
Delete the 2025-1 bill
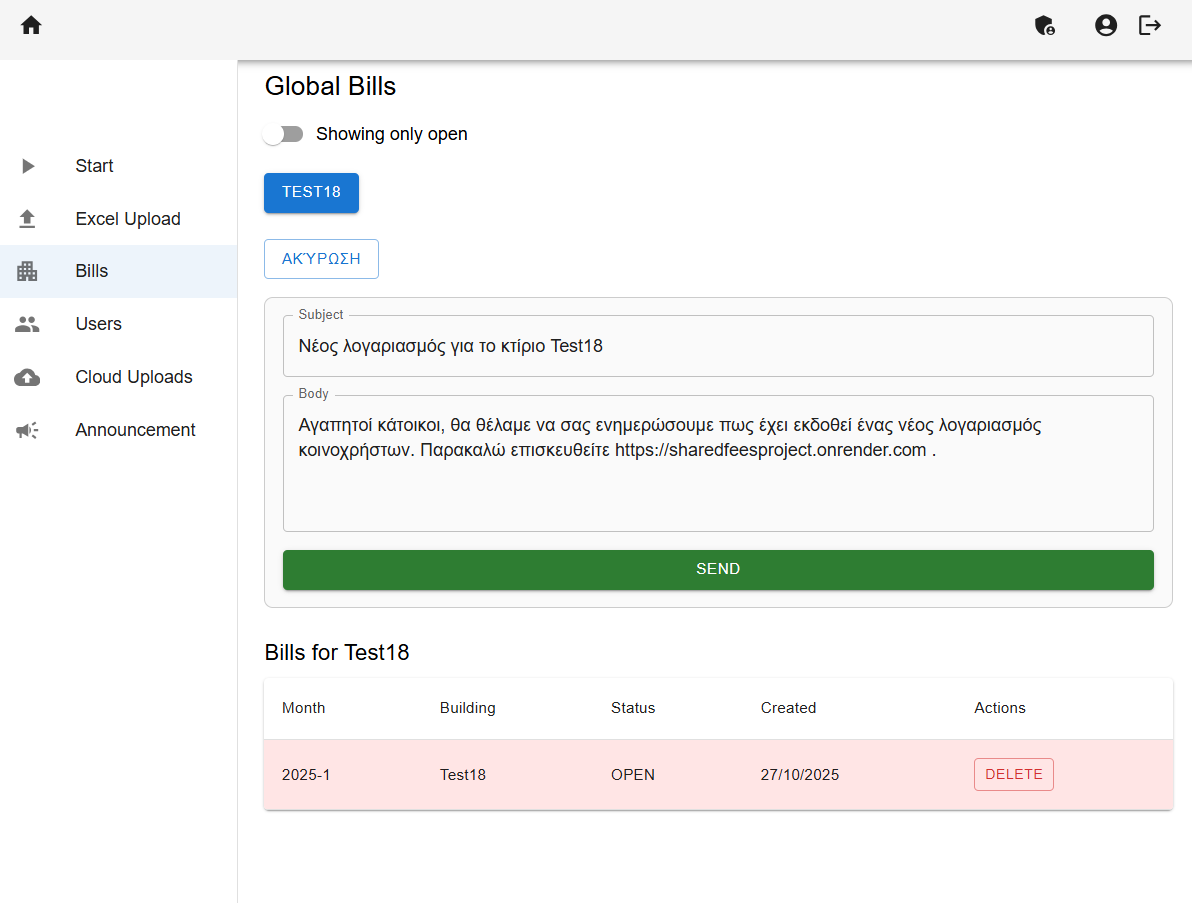coord(1013,775)
